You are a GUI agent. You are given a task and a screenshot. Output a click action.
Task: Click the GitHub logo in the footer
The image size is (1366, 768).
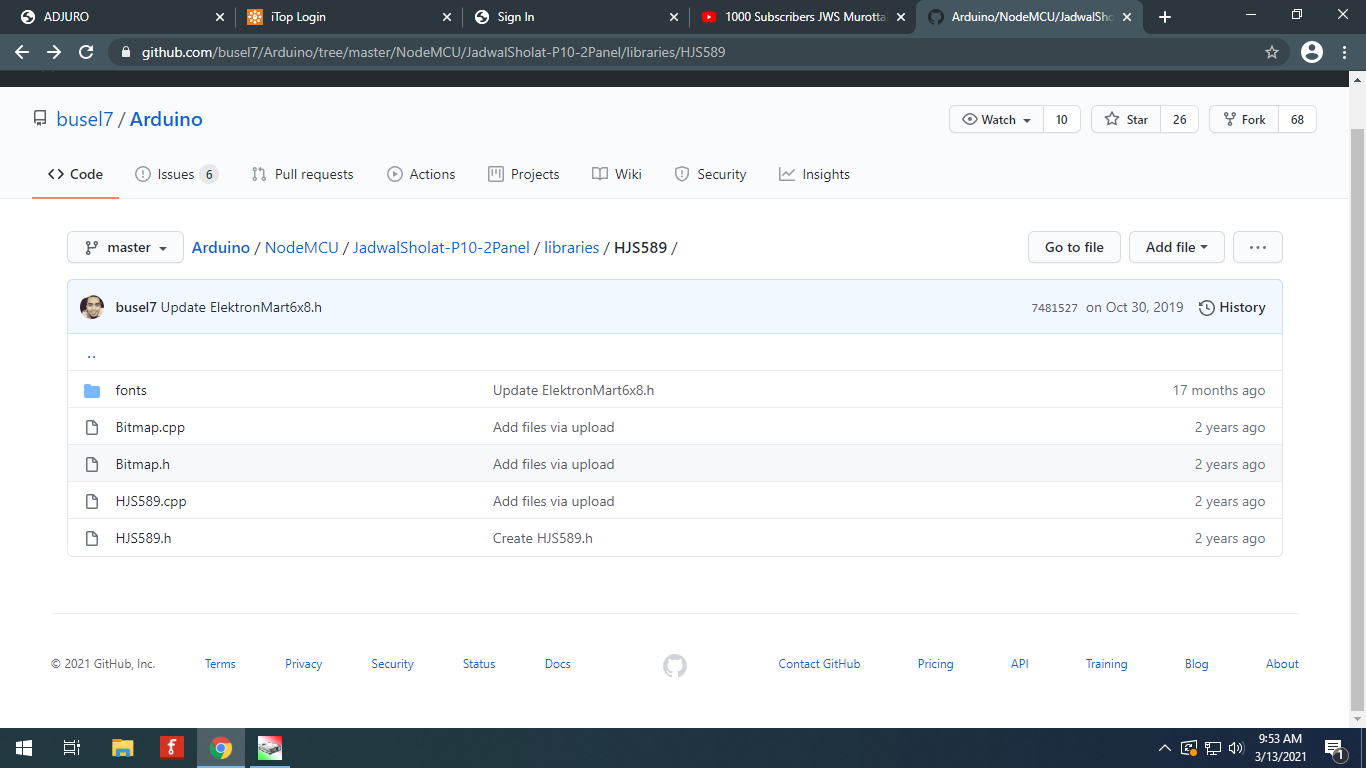click(x=675, y=665)
